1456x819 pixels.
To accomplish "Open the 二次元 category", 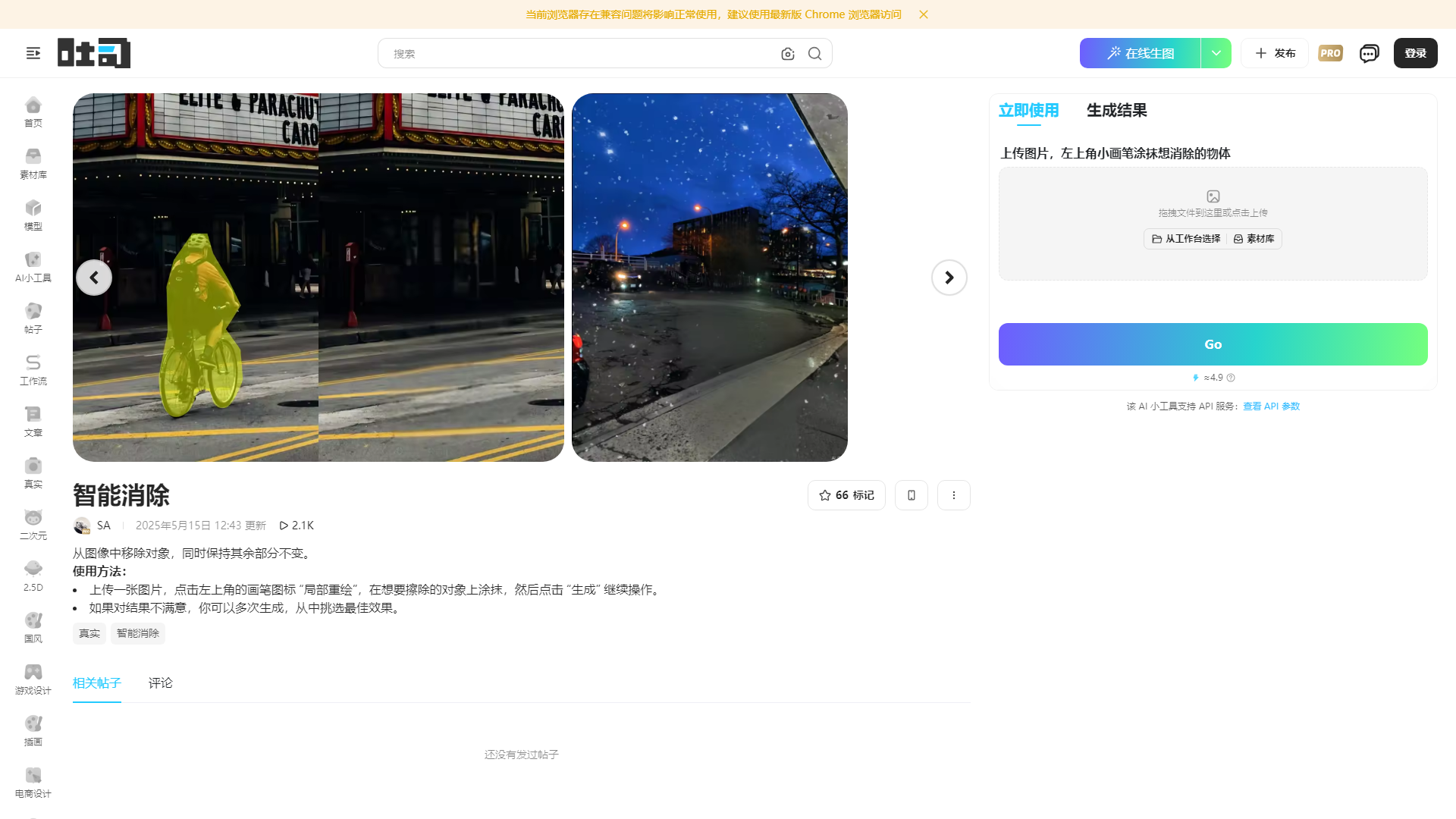I will pos(33,522).
